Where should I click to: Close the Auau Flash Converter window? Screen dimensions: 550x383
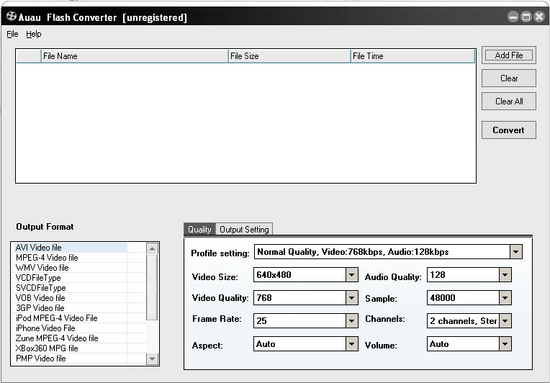pyautogui.click(x=539, y=16)
